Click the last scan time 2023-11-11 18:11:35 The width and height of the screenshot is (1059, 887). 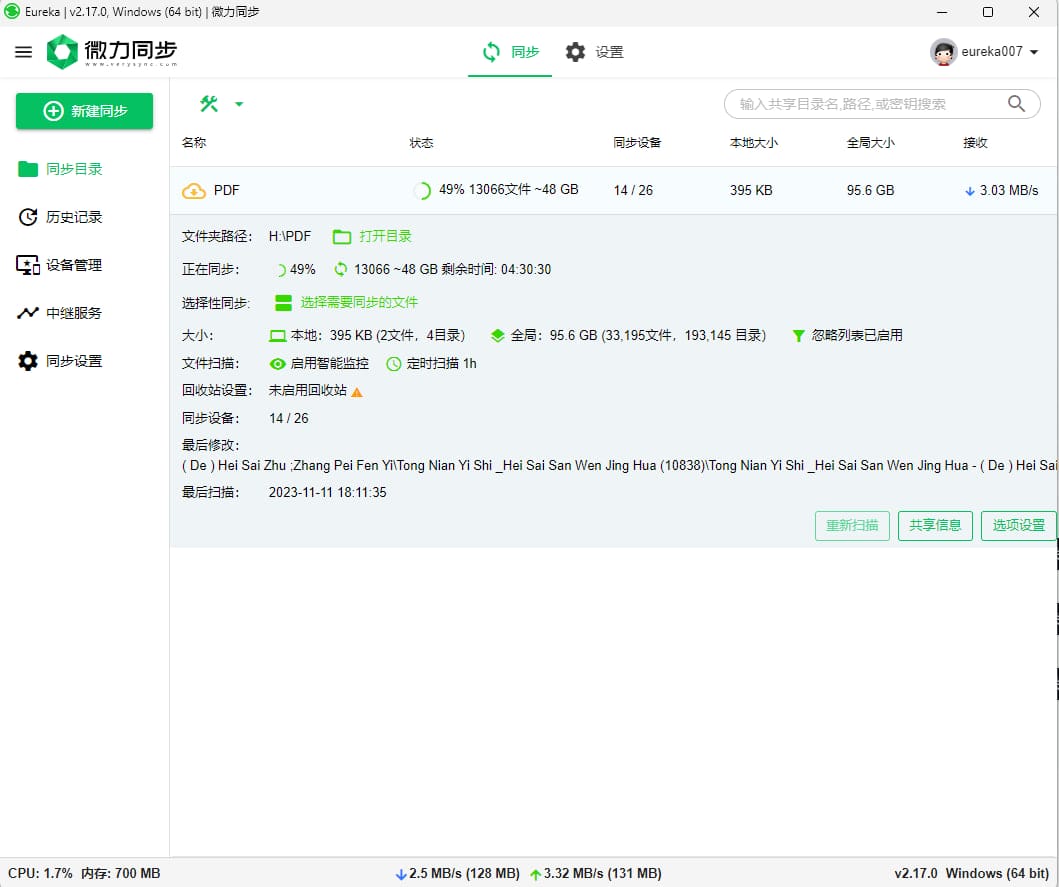point(328,492)
